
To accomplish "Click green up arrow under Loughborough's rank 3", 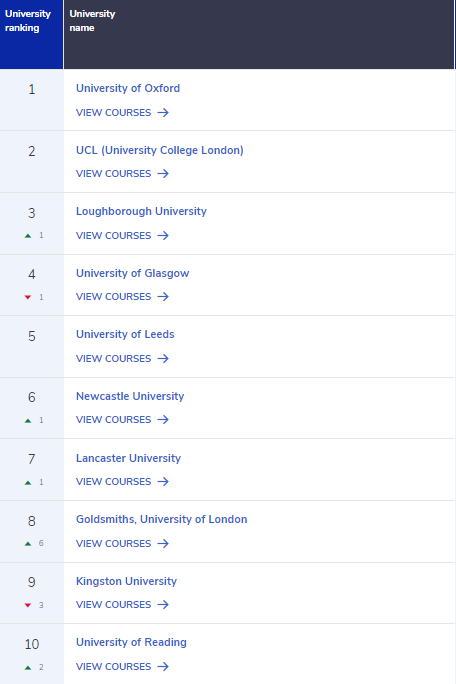I will click(28, 236).
